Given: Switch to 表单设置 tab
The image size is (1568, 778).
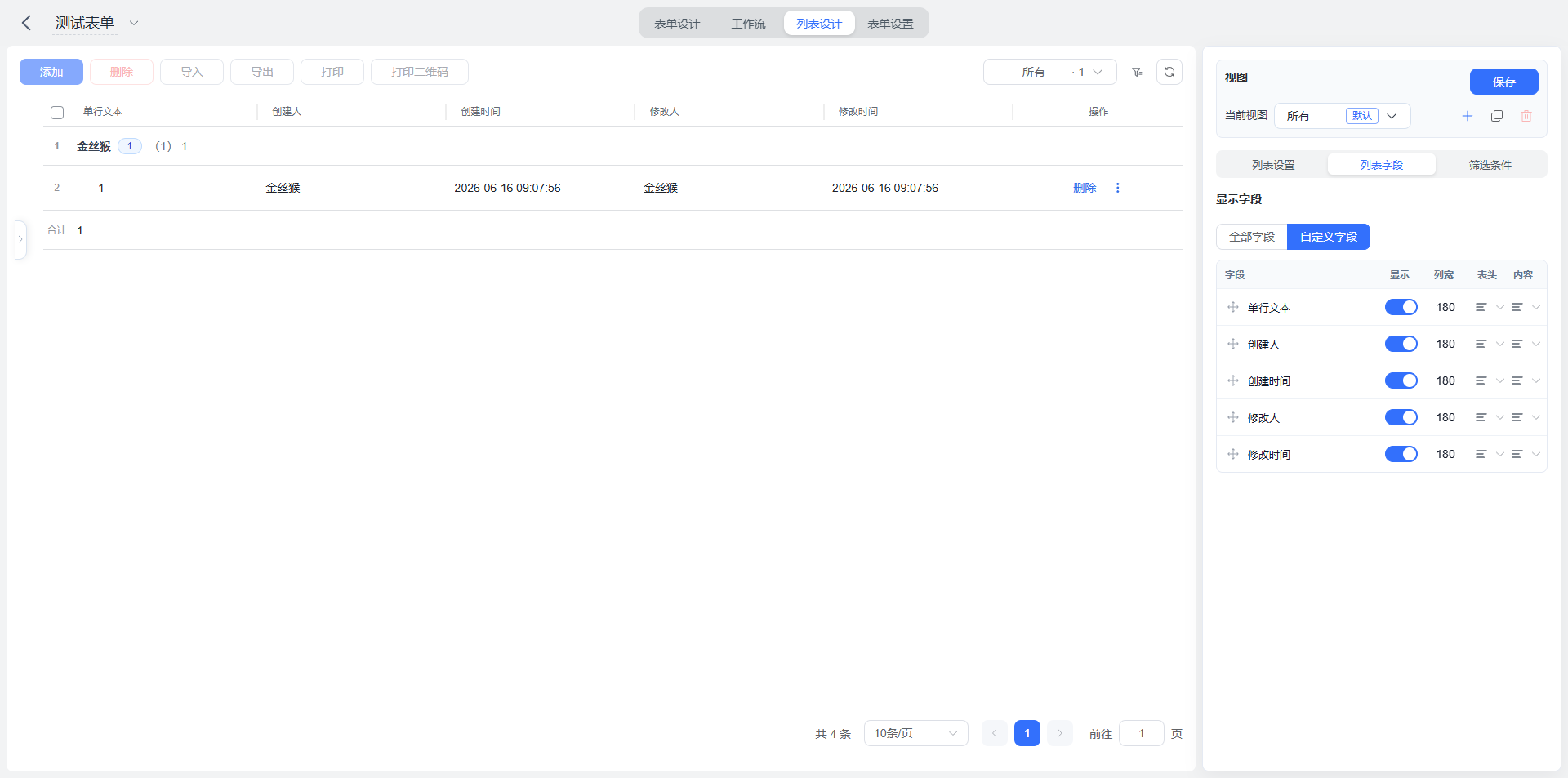Looking at the screenshot, I should tap(890, 24).
